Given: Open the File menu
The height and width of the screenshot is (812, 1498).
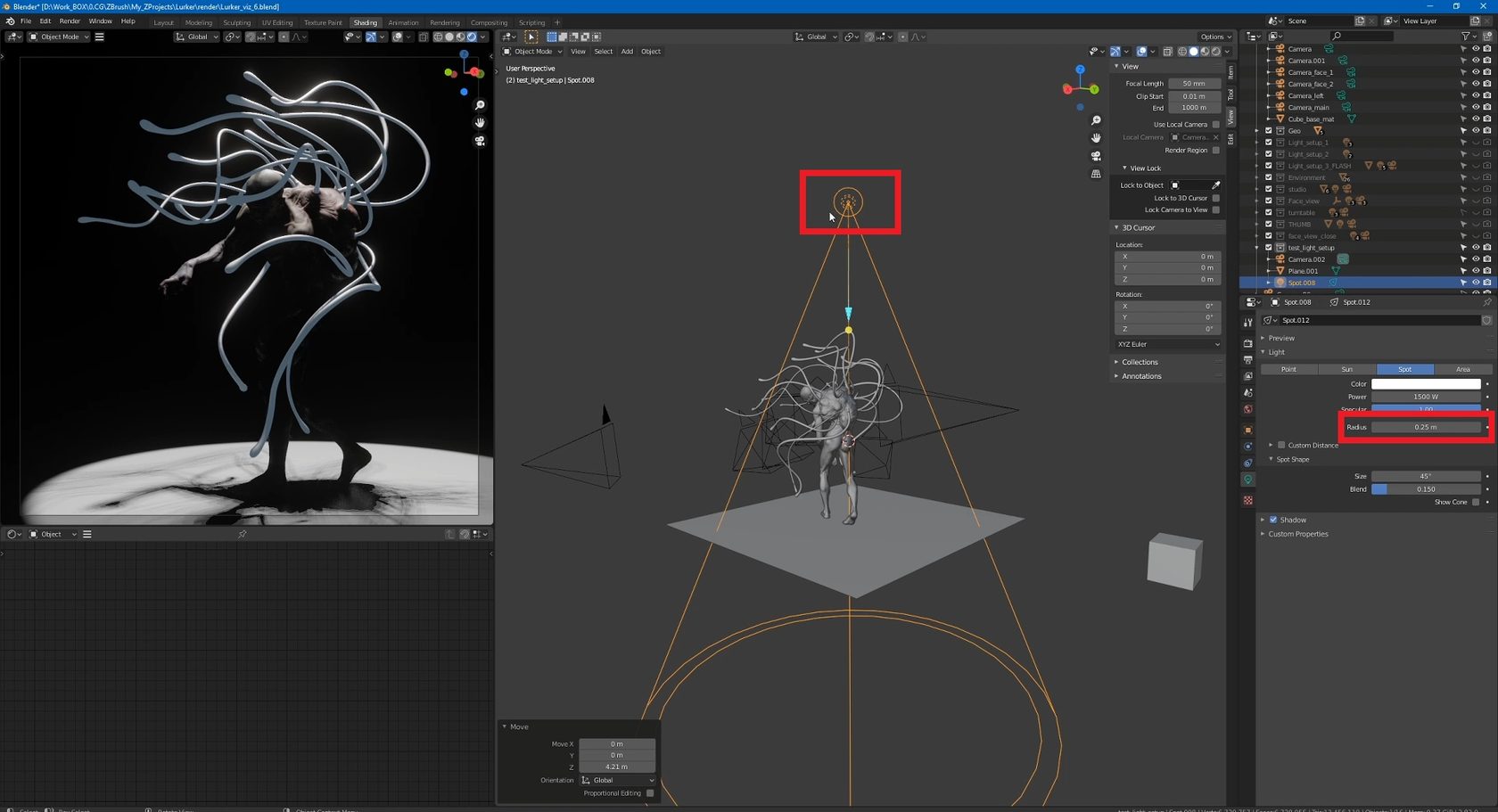Looking at the screenshot, I should (26, 21).
